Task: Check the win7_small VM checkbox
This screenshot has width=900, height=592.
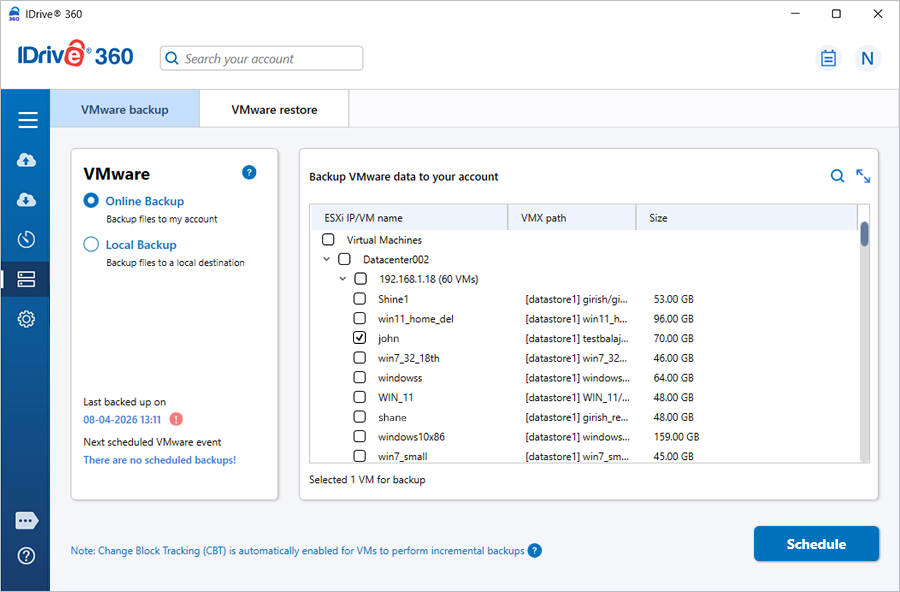Action: pos(359,456)
